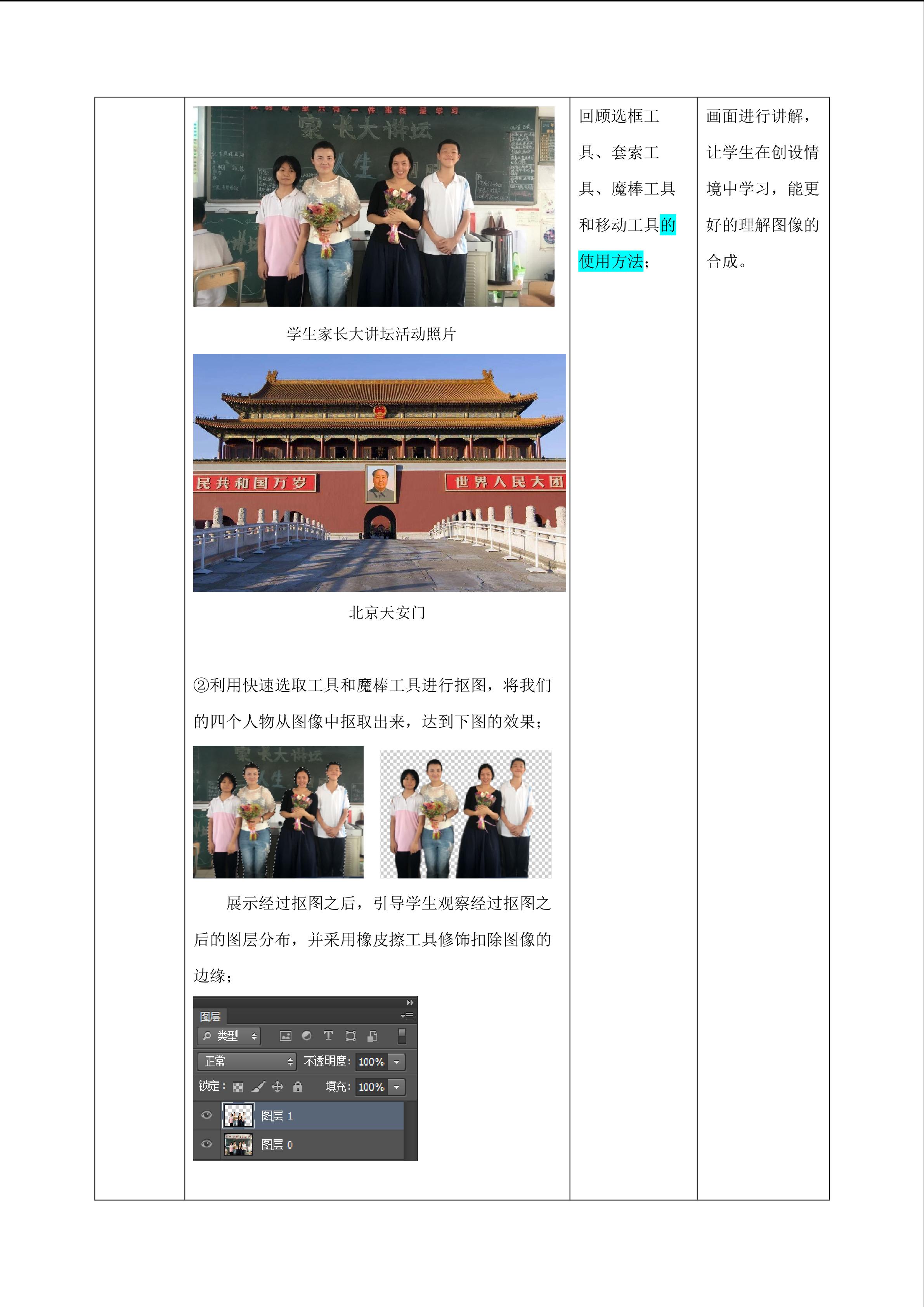This screenshot has width=924, height=1307.
Task: Click the adjustment layer filter icon
Action: click(x=307, y=1036)
